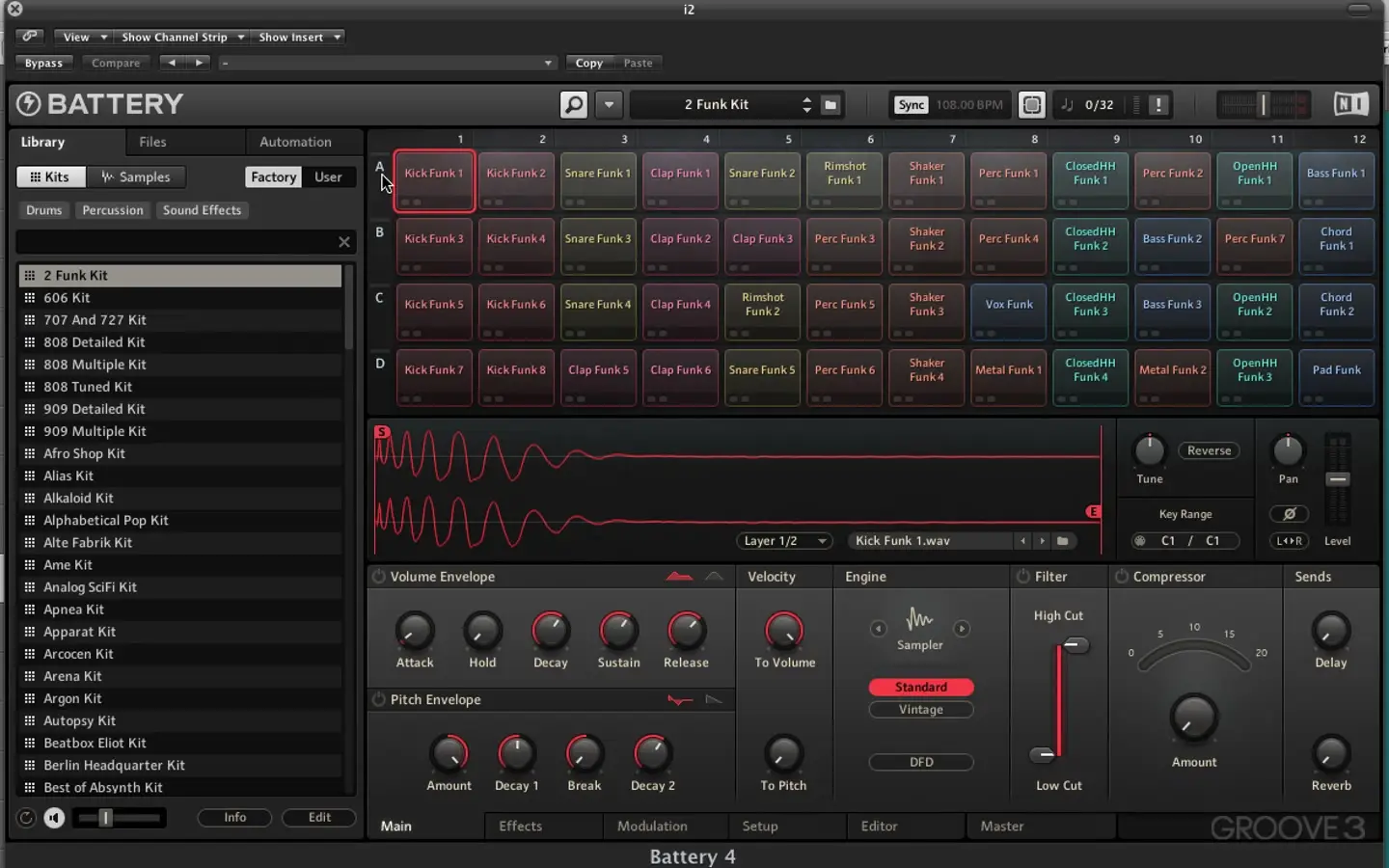
Task: Click the Level fader handle
Action: pos(1337,479)
